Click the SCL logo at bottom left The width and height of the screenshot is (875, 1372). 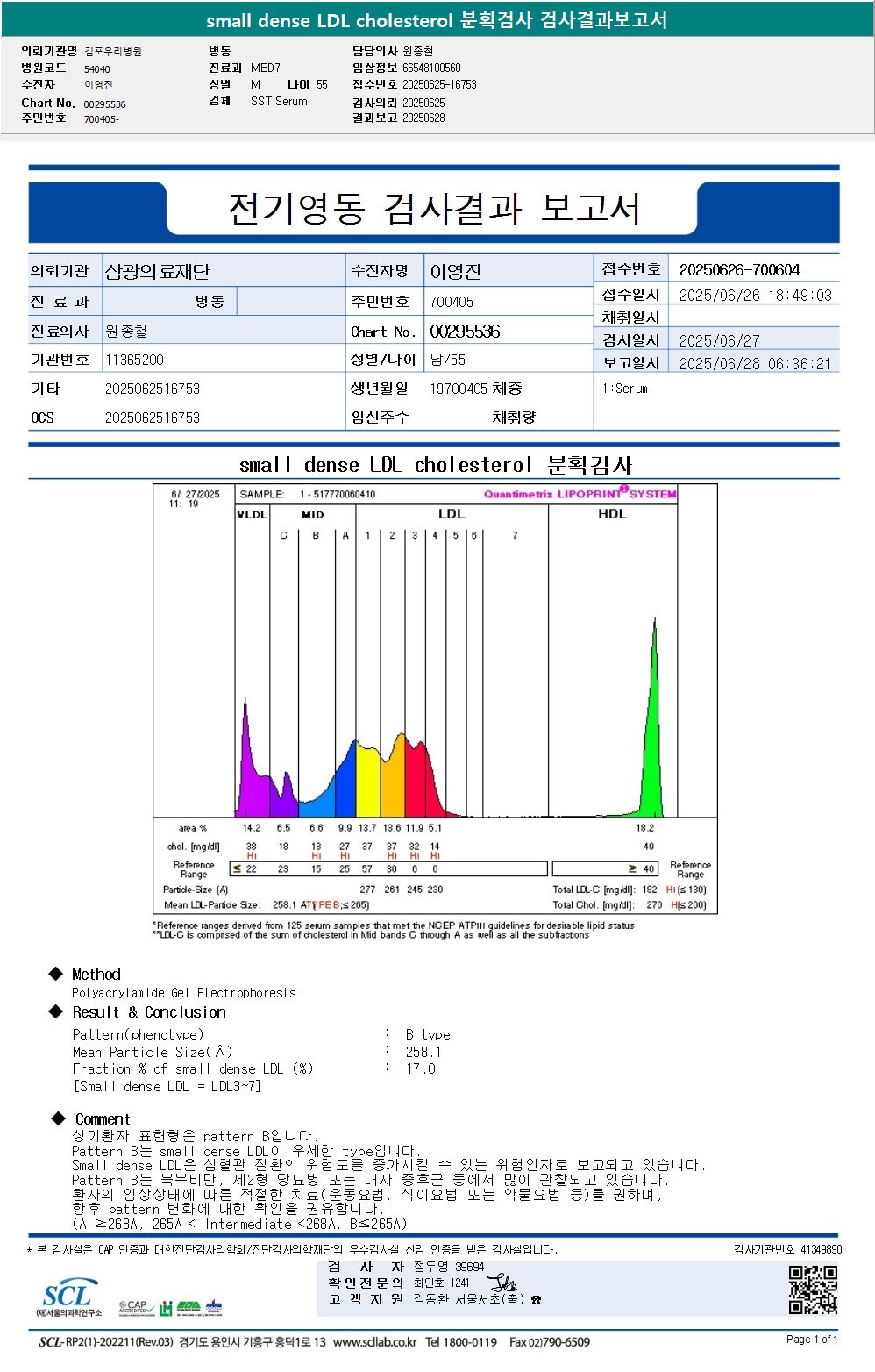point(68,1297)
